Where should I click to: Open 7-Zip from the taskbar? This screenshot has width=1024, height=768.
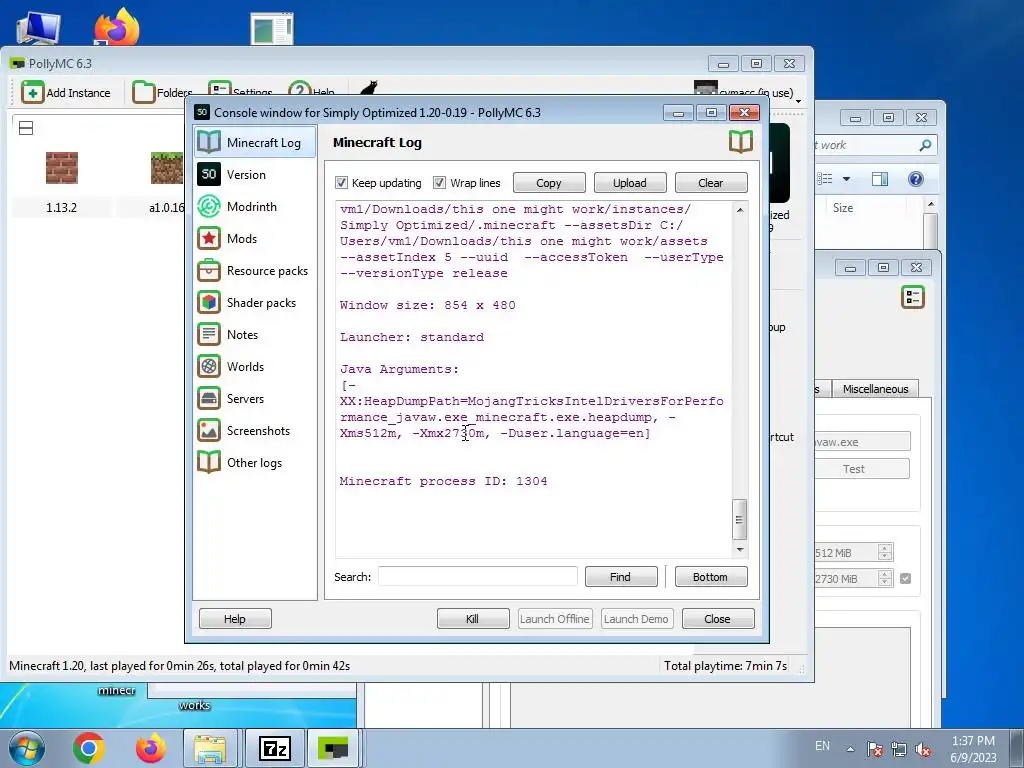coord(274,748)
